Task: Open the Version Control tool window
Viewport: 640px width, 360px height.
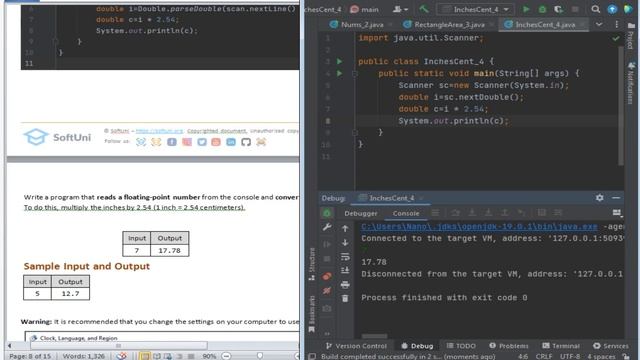Action: pyautogui.click(x=356, y=346)
